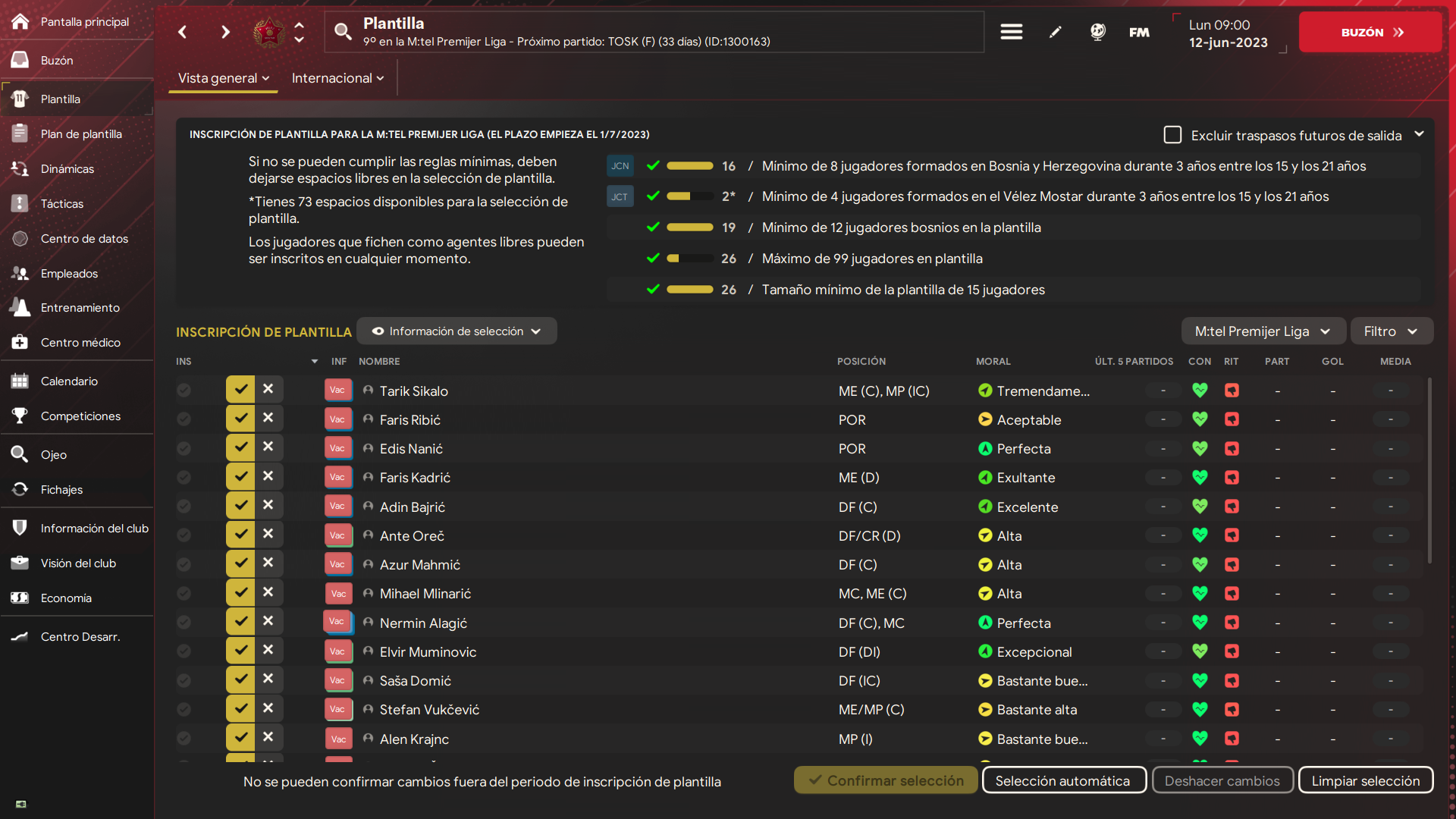Open the hamburger menu icon
1456x819 pixels.
(1011, 32)
